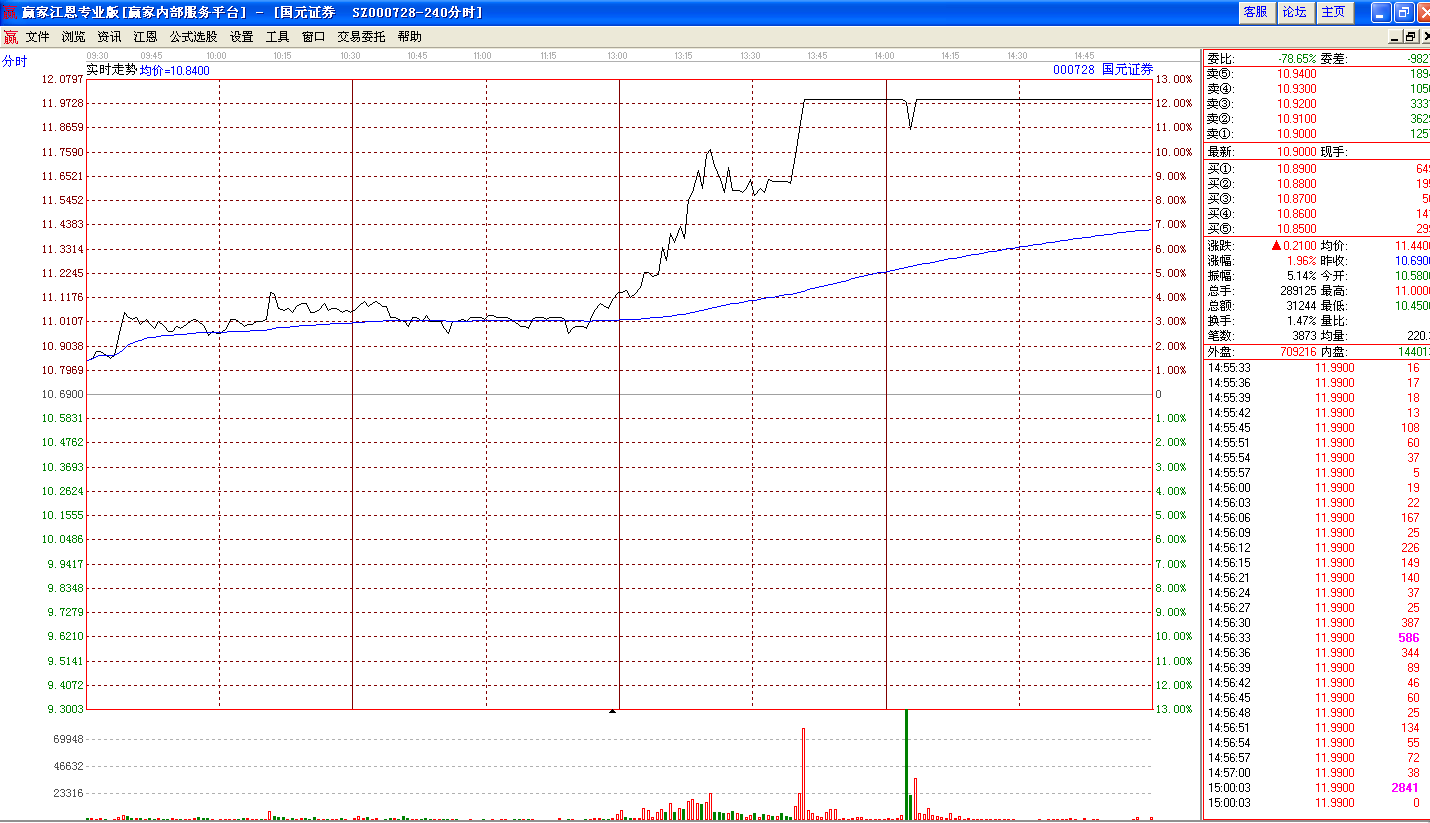
Task: Click the 昨收 10.6900 value
Action: (x=1413, y=261)
